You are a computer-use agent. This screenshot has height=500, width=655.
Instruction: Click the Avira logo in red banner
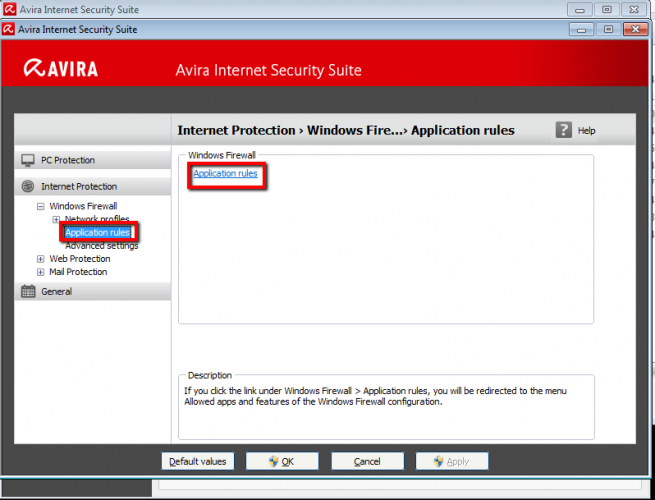pyautogui.click(x=61, y=69)
